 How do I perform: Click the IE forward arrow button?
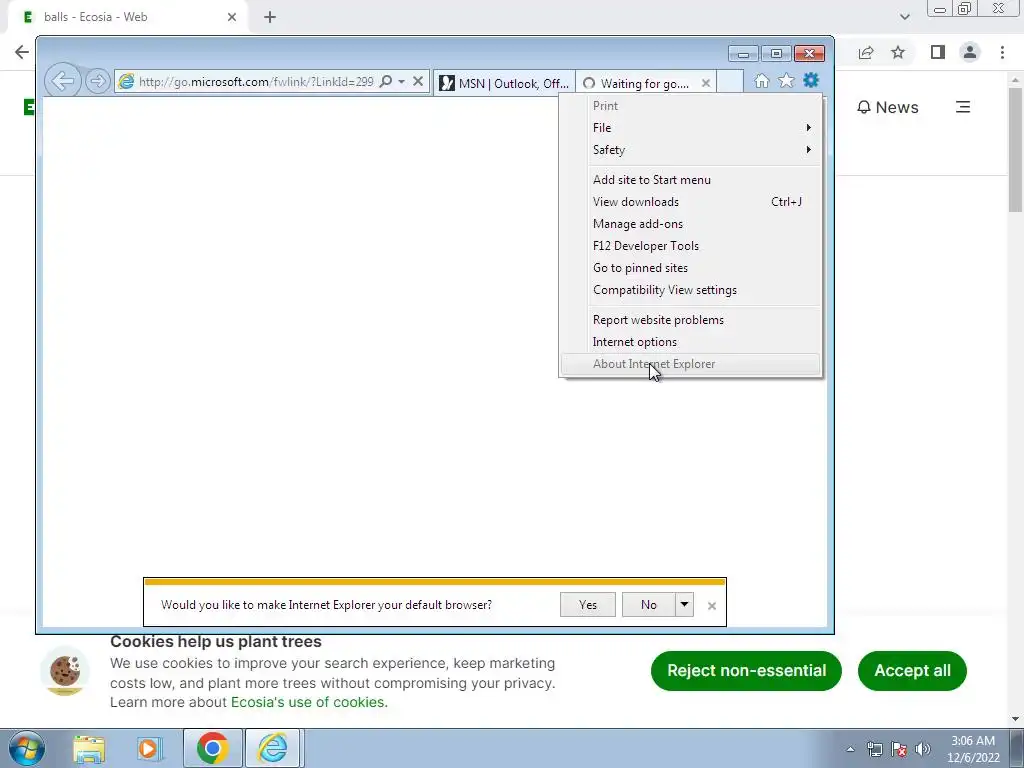tap(97, 82)
